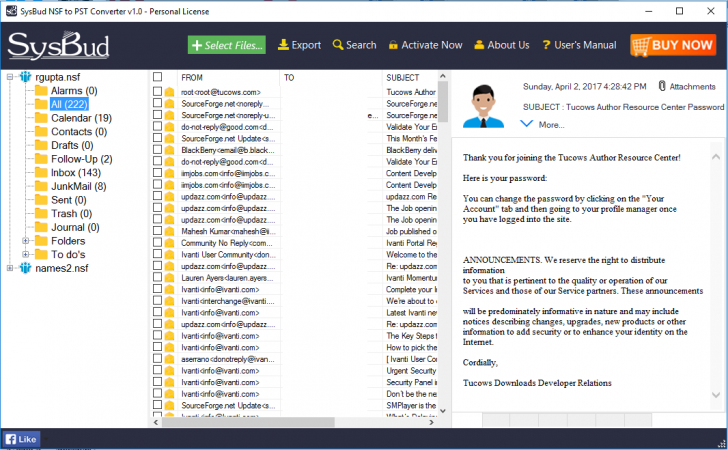This screenshot has height=450, width=728.
Task: Click email list scroll down arrow
Action: 443,411
